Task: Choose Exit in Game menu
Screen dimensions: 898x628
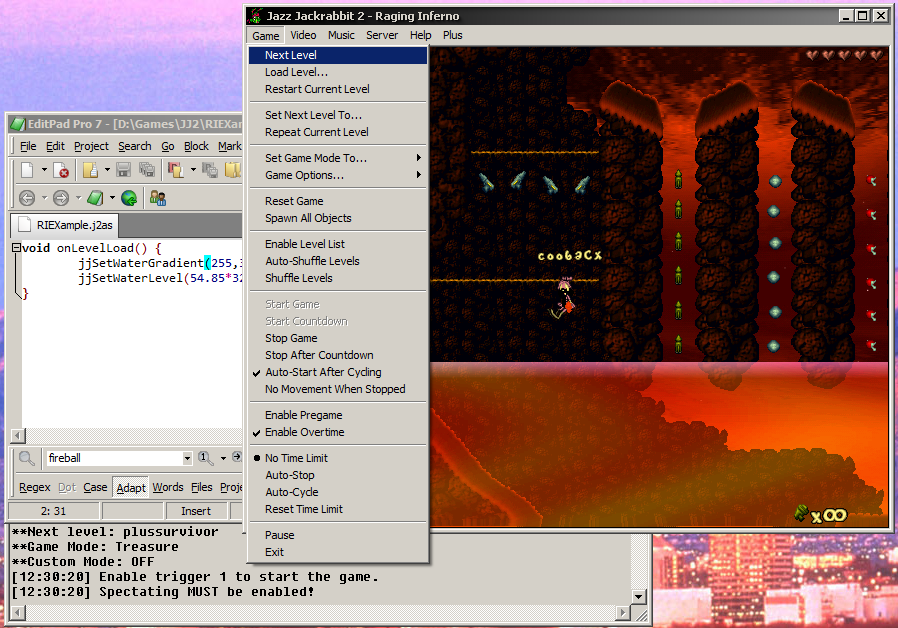Action: coord(338,552)
